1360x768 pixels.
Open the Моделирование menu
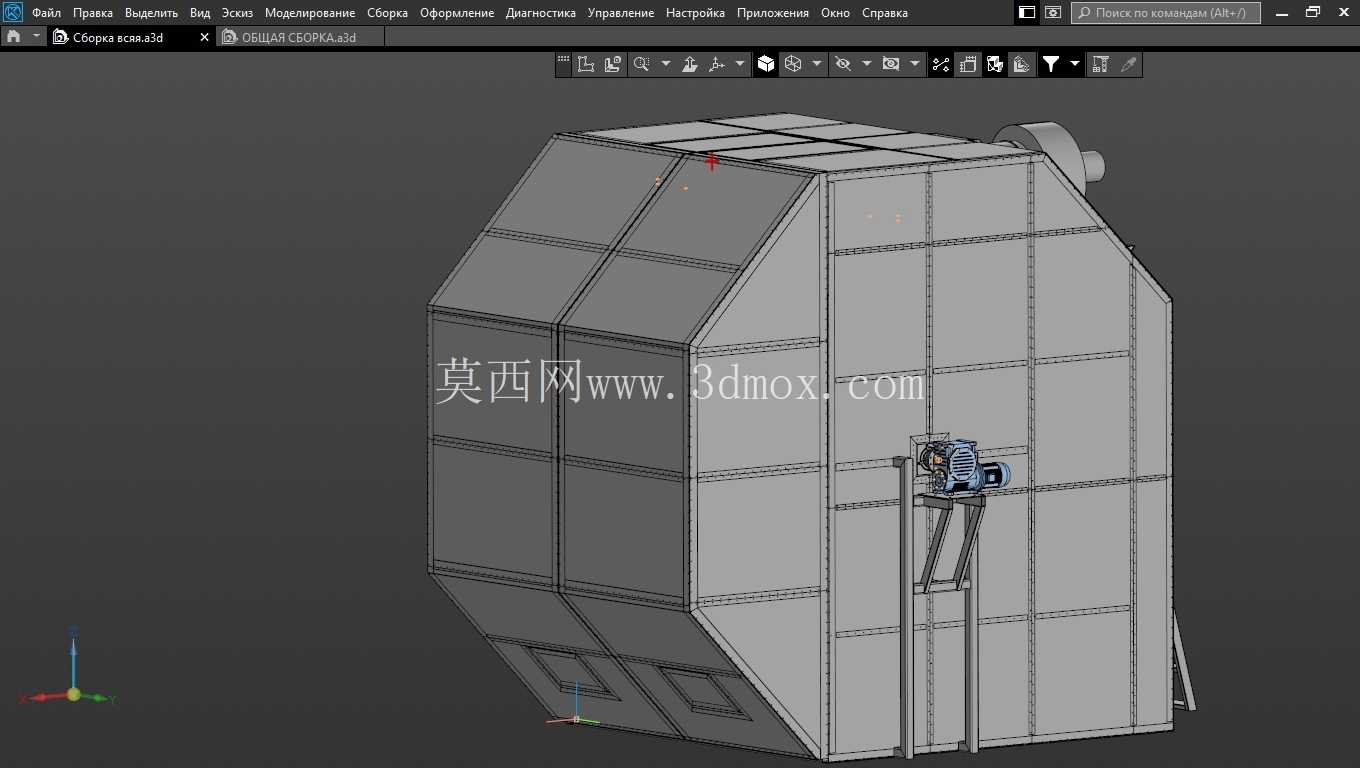[x=310, y=13]
